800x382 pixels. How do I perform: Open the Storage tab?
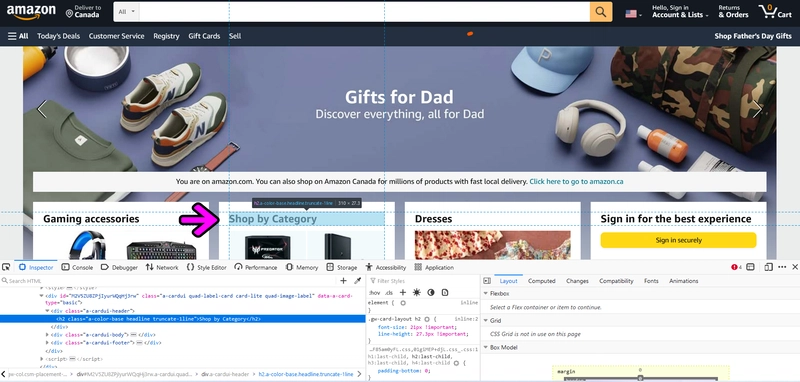342,267
